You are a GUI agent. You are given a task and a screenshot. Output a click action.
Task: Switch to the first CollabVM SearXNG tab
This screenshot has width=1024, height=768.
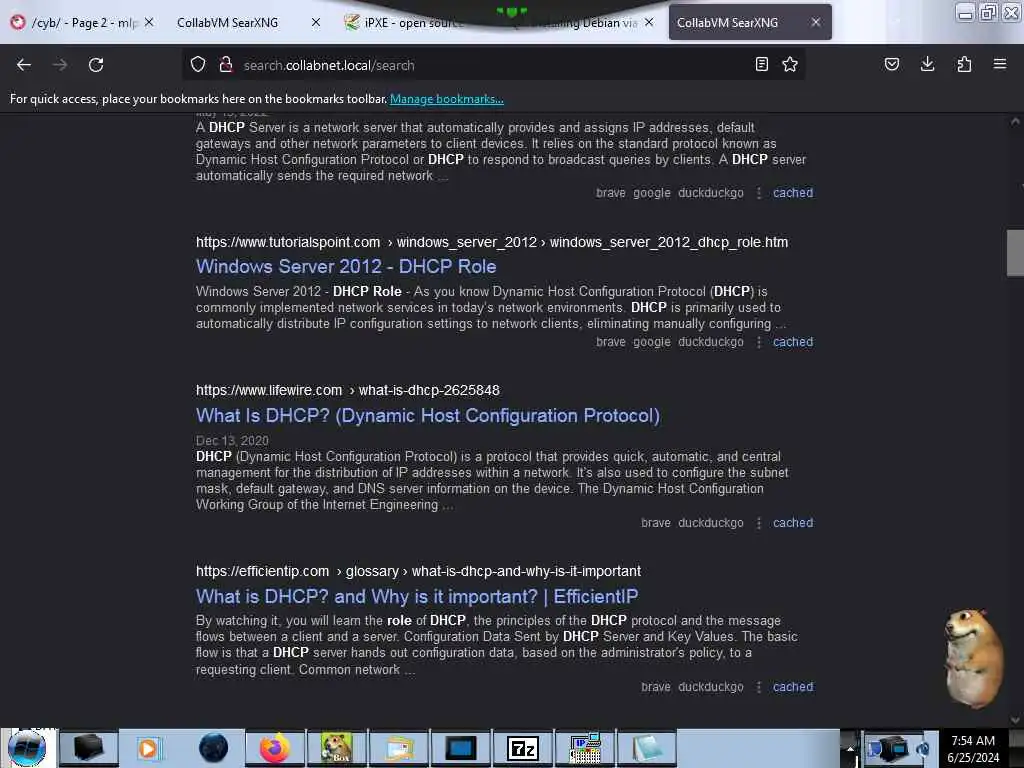[x=248, y=22]
